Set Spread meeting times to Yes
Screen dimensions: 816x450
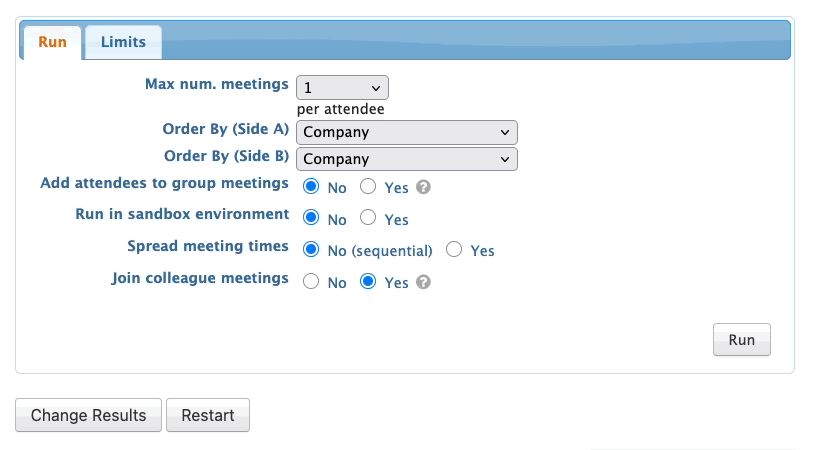point(454,250)
